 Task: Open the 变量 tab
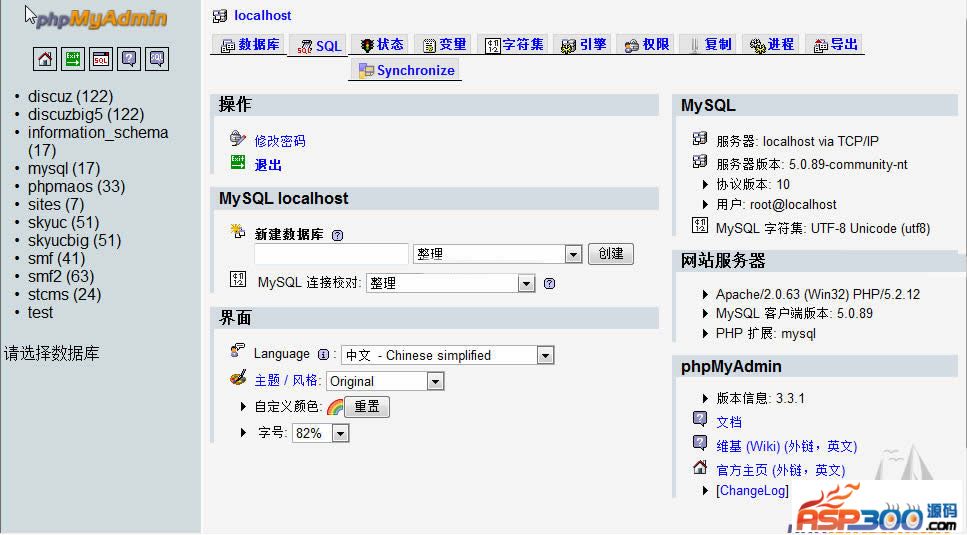tap(445, 44)
